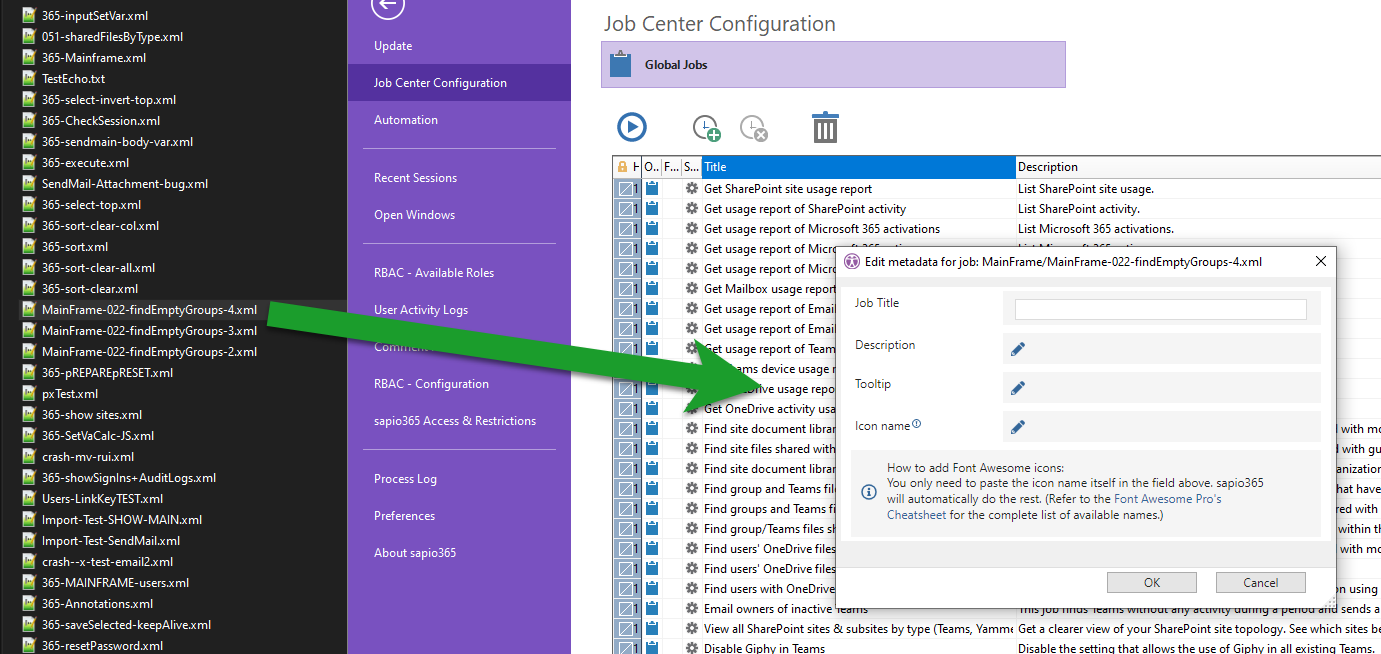This screenshot has width=1381, height=654.
Task: Click the info icon beside Icon name label
Action: click(916, 425)
